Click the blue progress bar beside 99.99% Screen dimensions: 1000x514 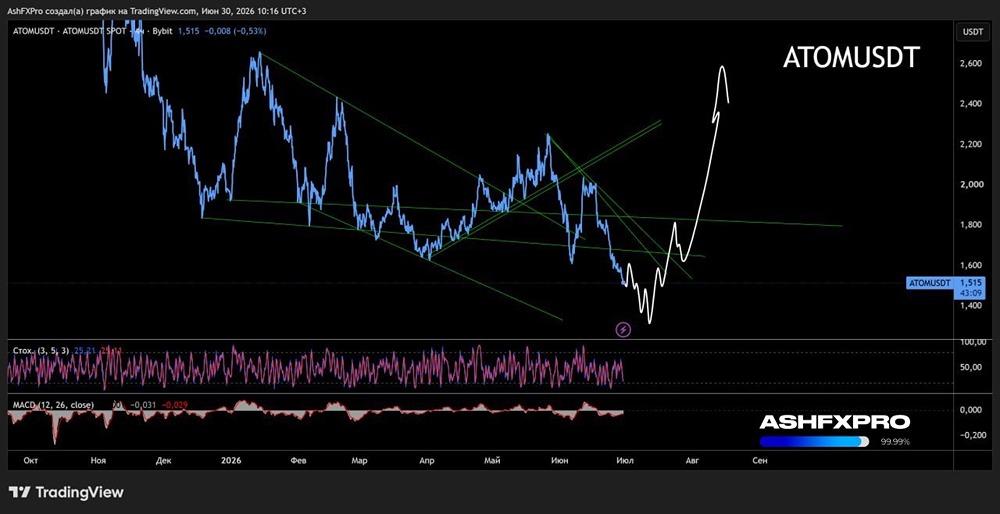(x=814, y=441)
